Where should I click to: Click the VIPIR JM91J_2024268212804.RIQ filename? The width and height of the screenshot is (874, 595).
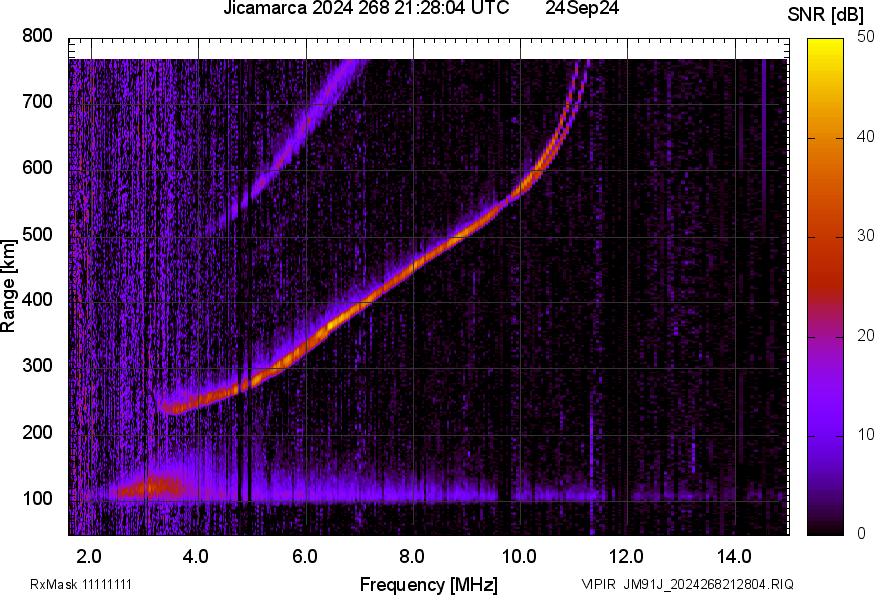click(687, 584)
